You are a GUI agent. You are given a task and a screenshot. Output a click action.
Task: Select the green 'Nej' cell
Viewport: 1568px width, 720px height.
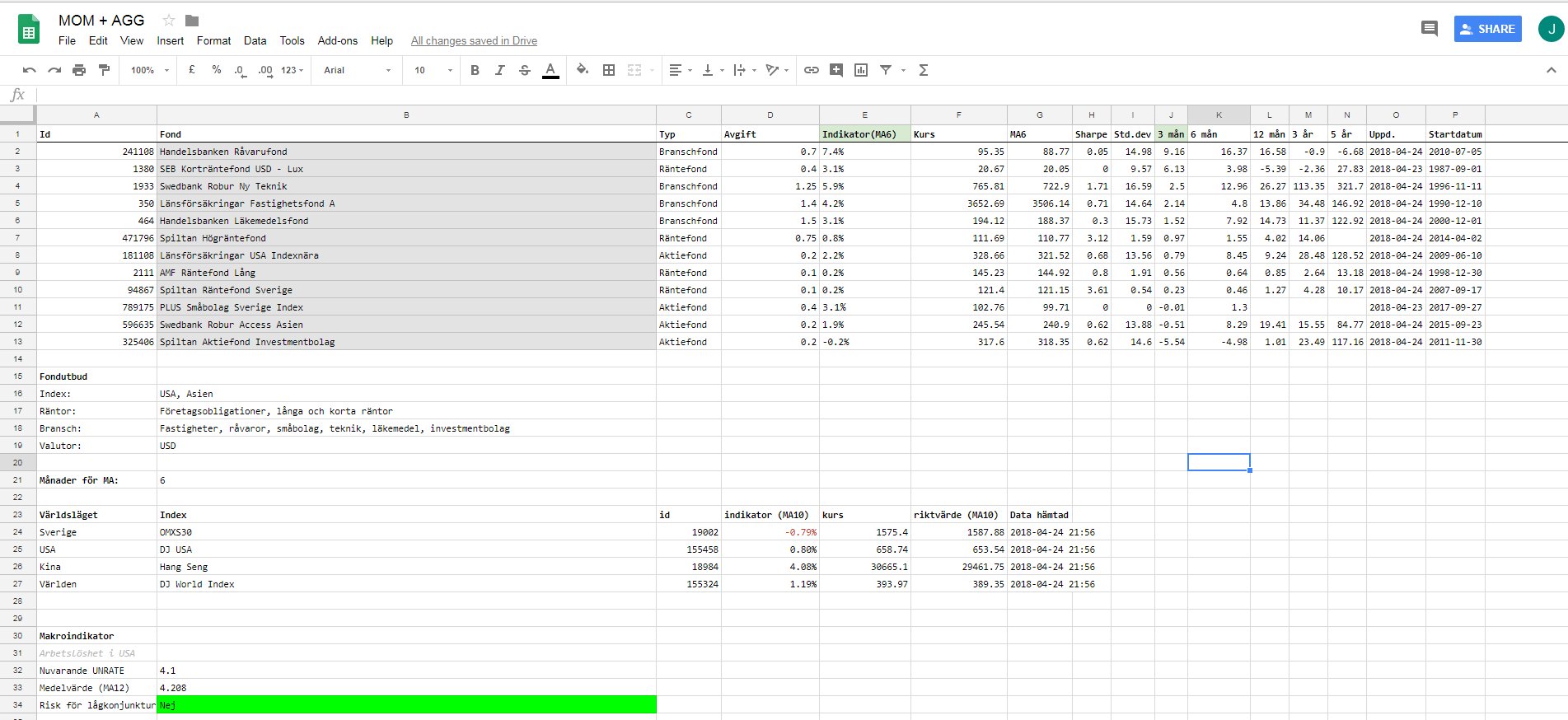pos(406,704)
